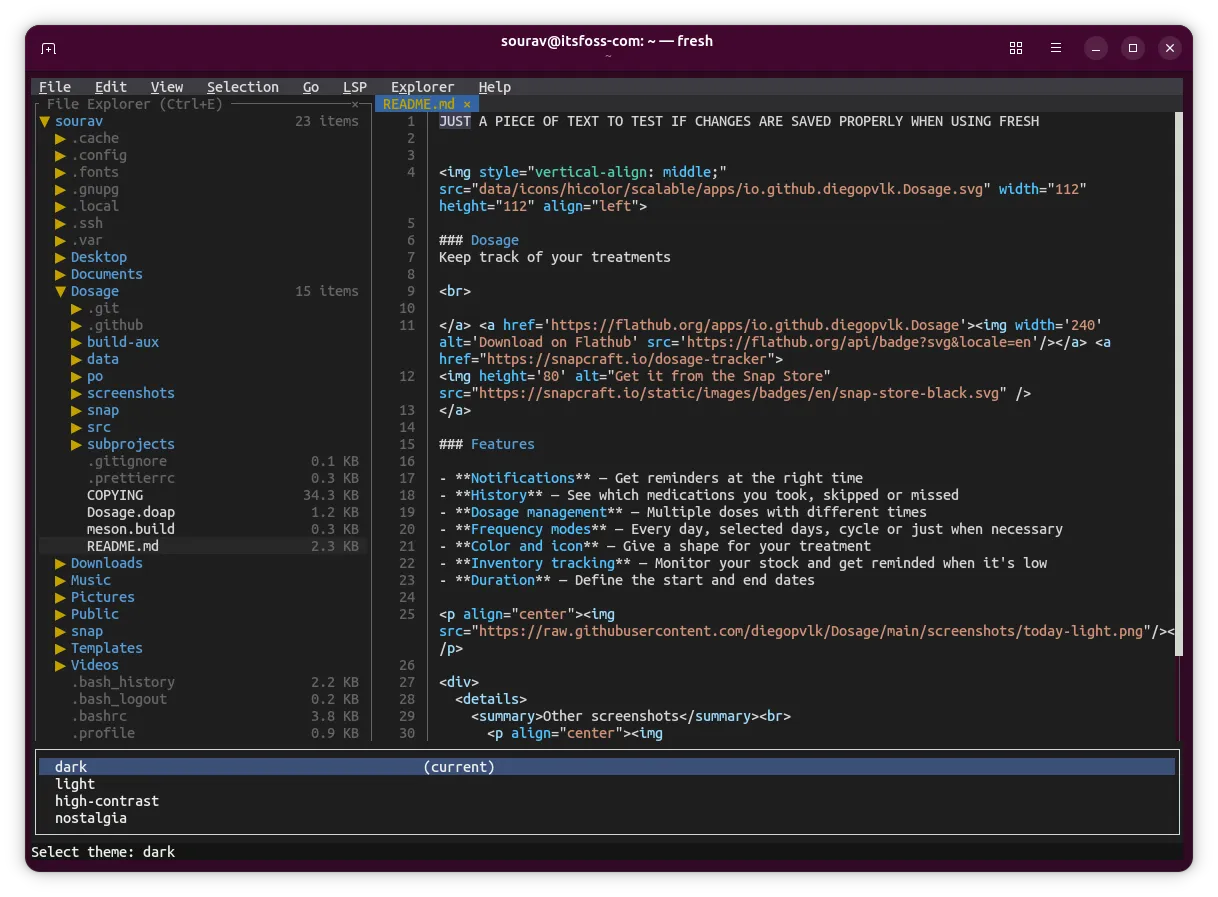Screen dimensions: 1218x897
Task: Close the File Explorer panel
Action: tap(355, 104)
